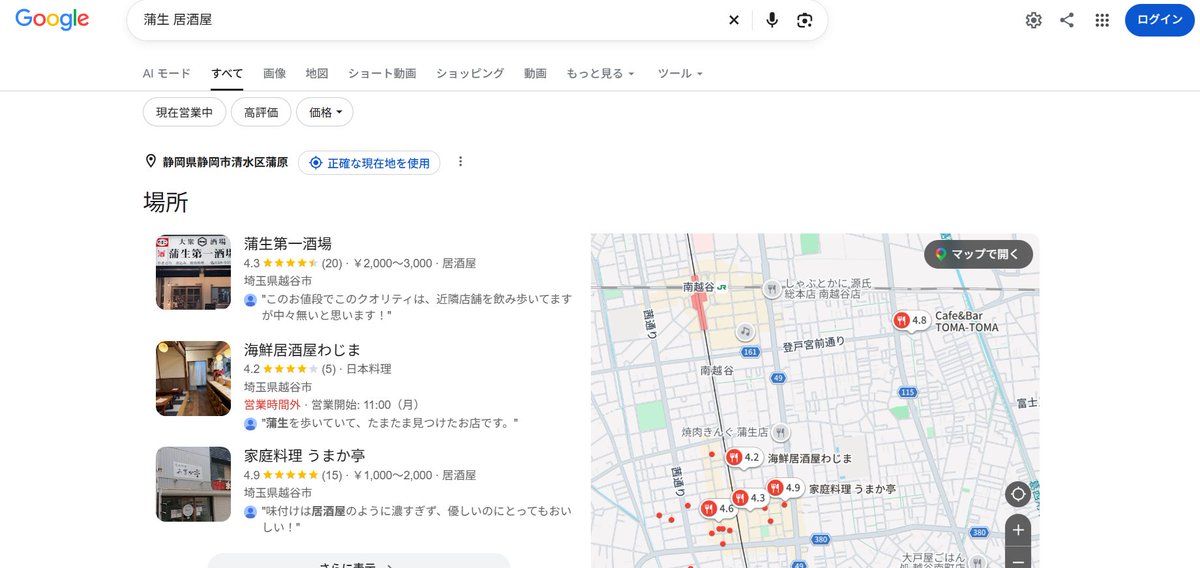Viewport: 1200px width, 568px height.
Task: Click the 焼肉きんぐ 蒲生店 map marker
Action: click(781, 433)
